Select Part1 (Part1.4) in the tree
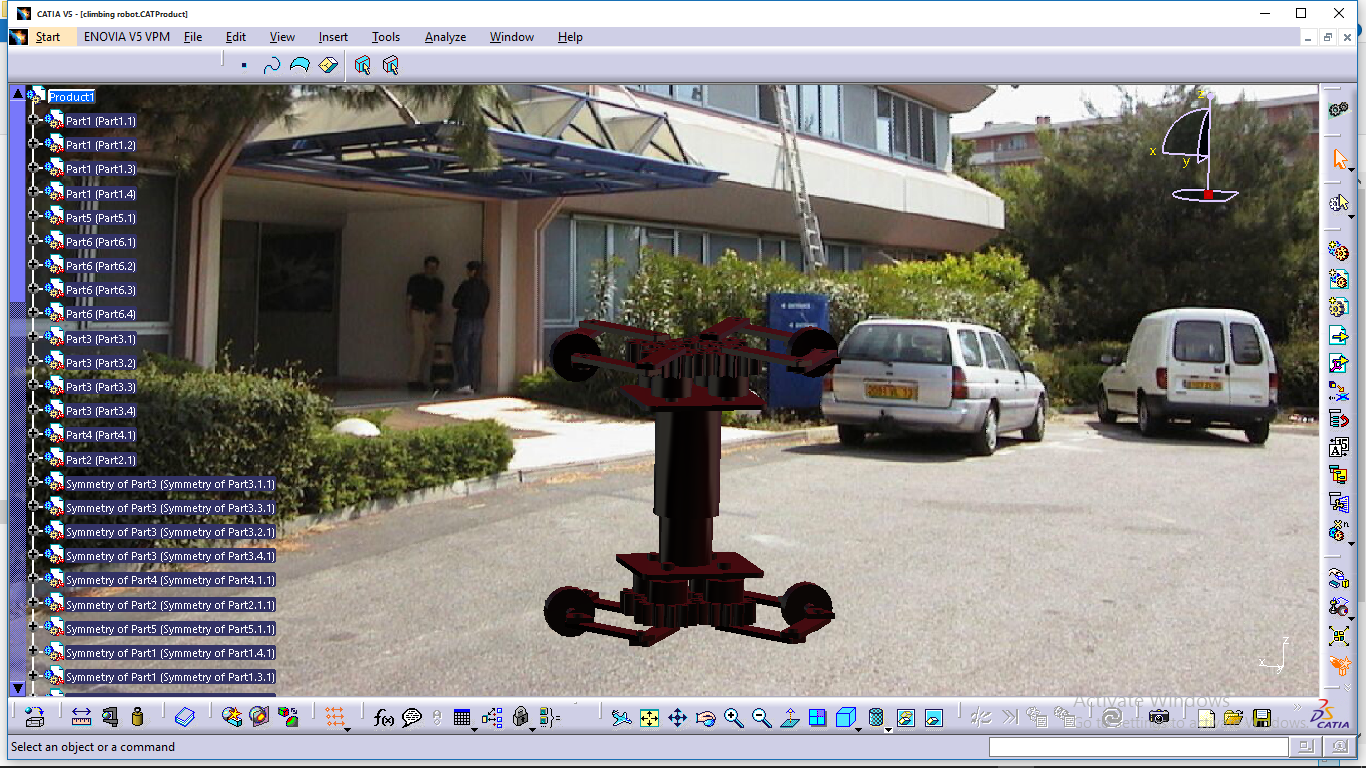Image resolution: width=1366 pixels, height=768 pixels. click(101, 194)
